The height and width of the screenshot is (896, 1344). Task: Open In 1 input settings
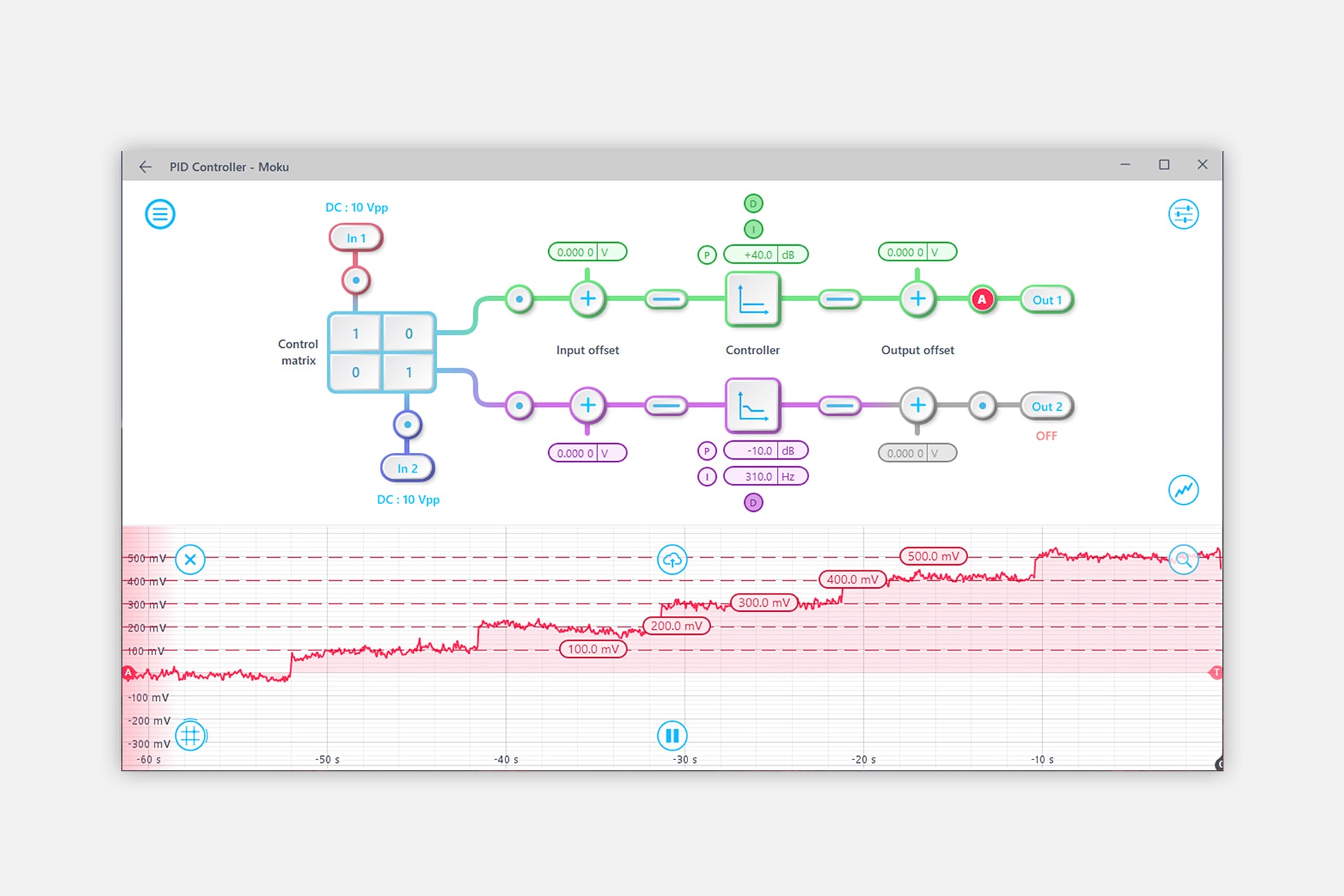[x=356, y=238]
